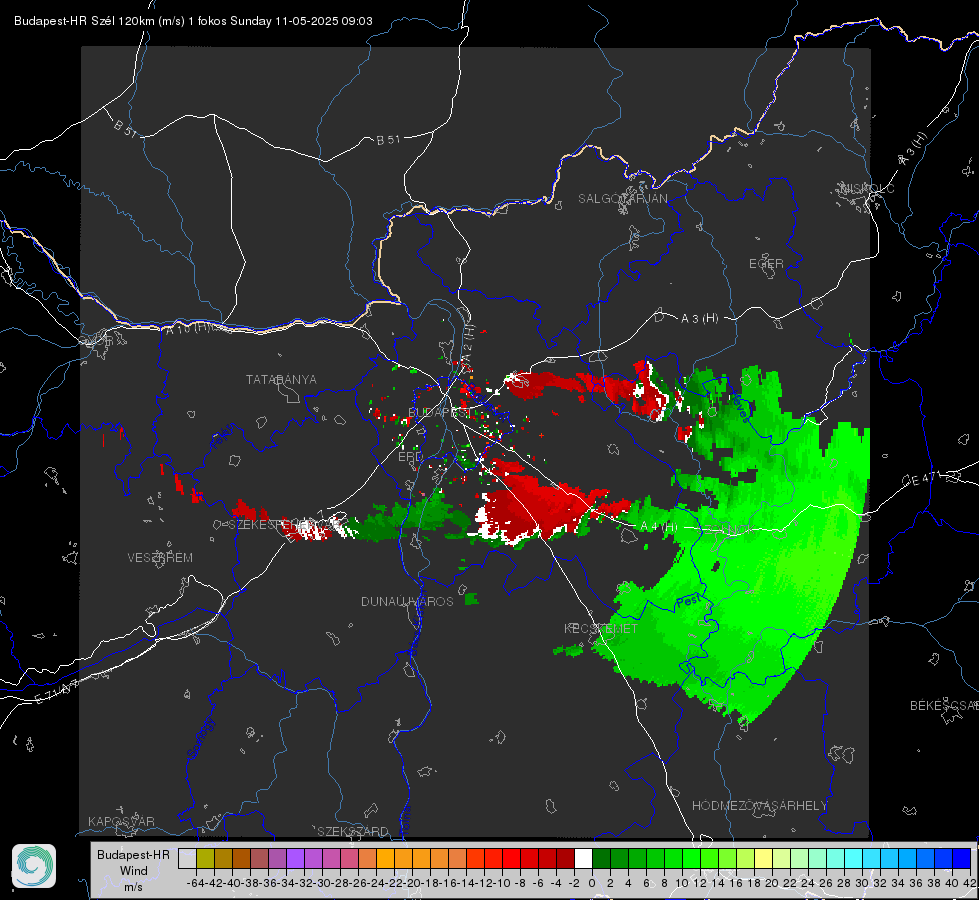This screenshot has height=900, width=979.
Task: Click the A 3 (H) road label above Miskolc
Action: (913, 149)
